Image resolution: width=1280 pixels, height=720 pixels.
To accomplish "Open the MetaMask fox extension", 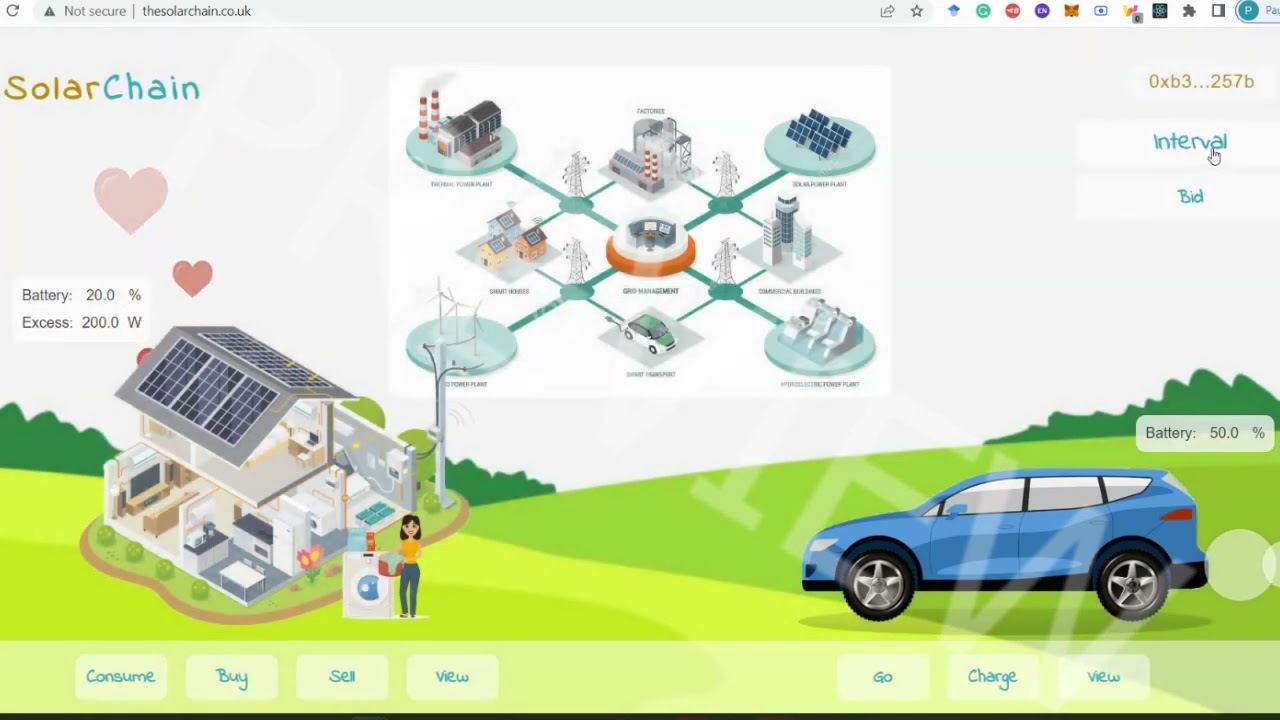I will pos(1071,11).
